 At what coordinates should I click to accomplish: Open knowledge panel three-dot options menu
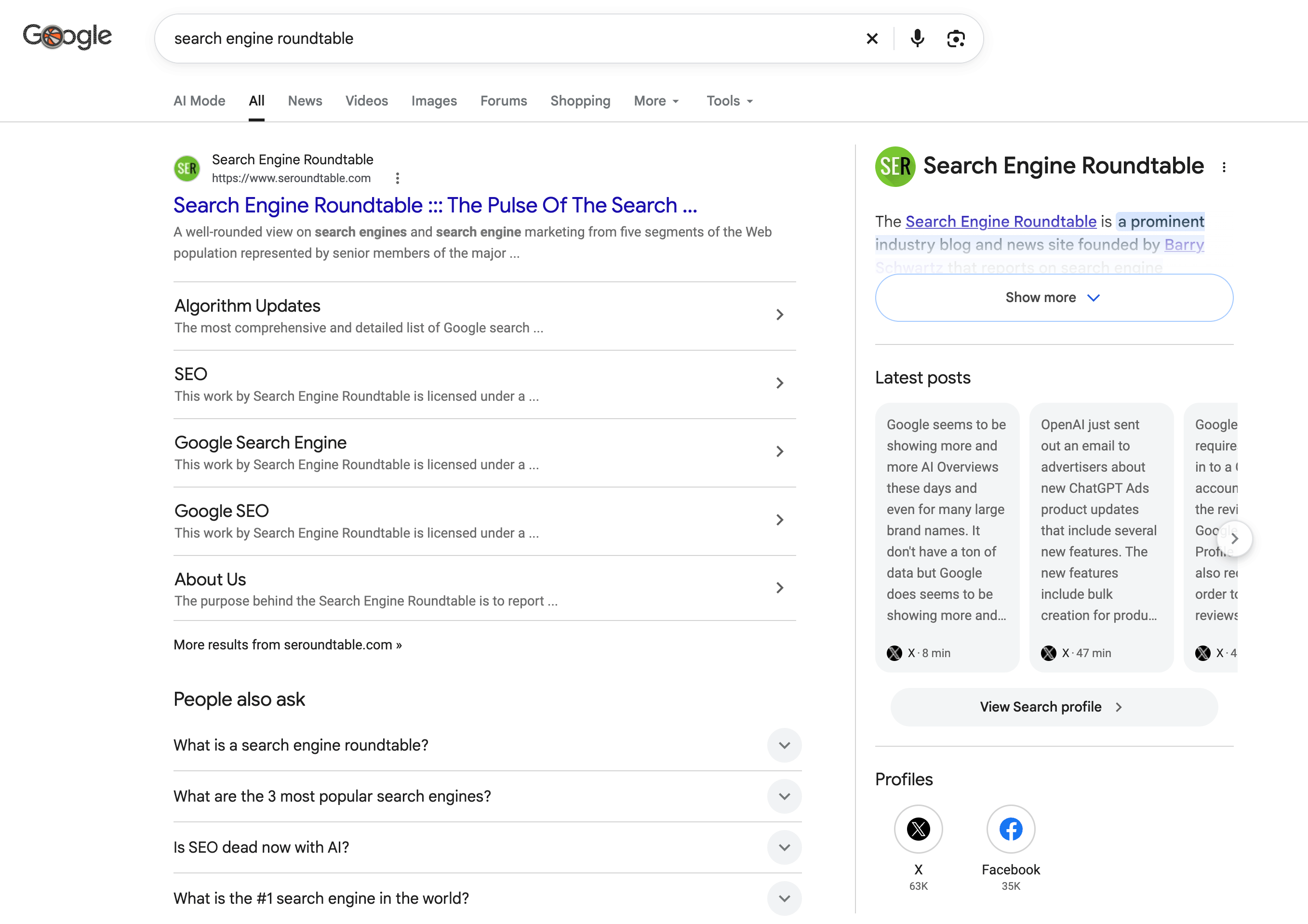pos(1224,167)
